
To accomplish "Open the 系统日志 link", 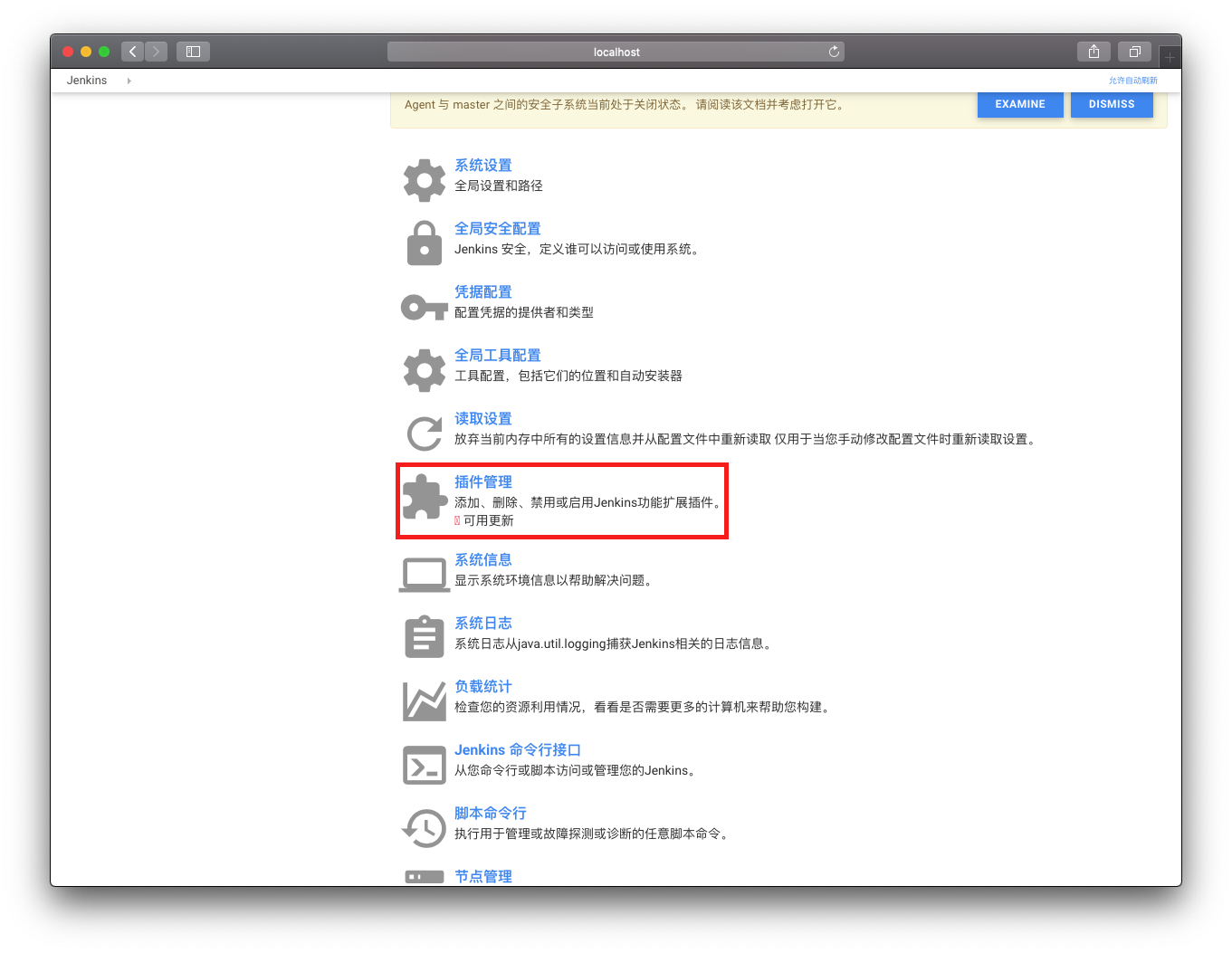I will pos(483,623).
